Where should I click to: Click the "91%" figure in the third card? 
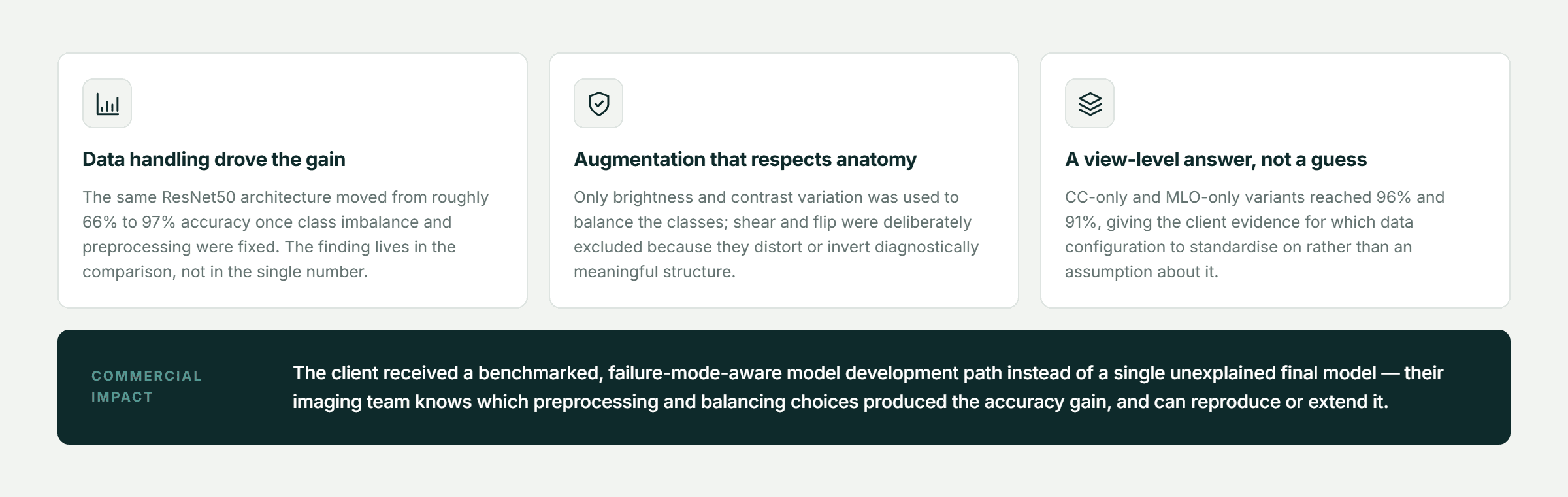click(x=1082, y=222)
